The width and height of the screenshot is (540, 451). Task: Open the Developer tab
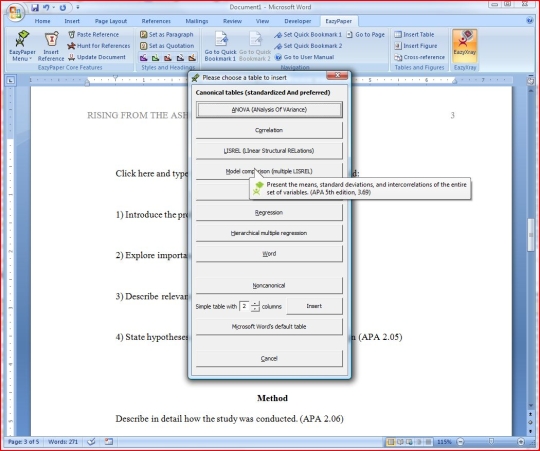pos(298,21)
